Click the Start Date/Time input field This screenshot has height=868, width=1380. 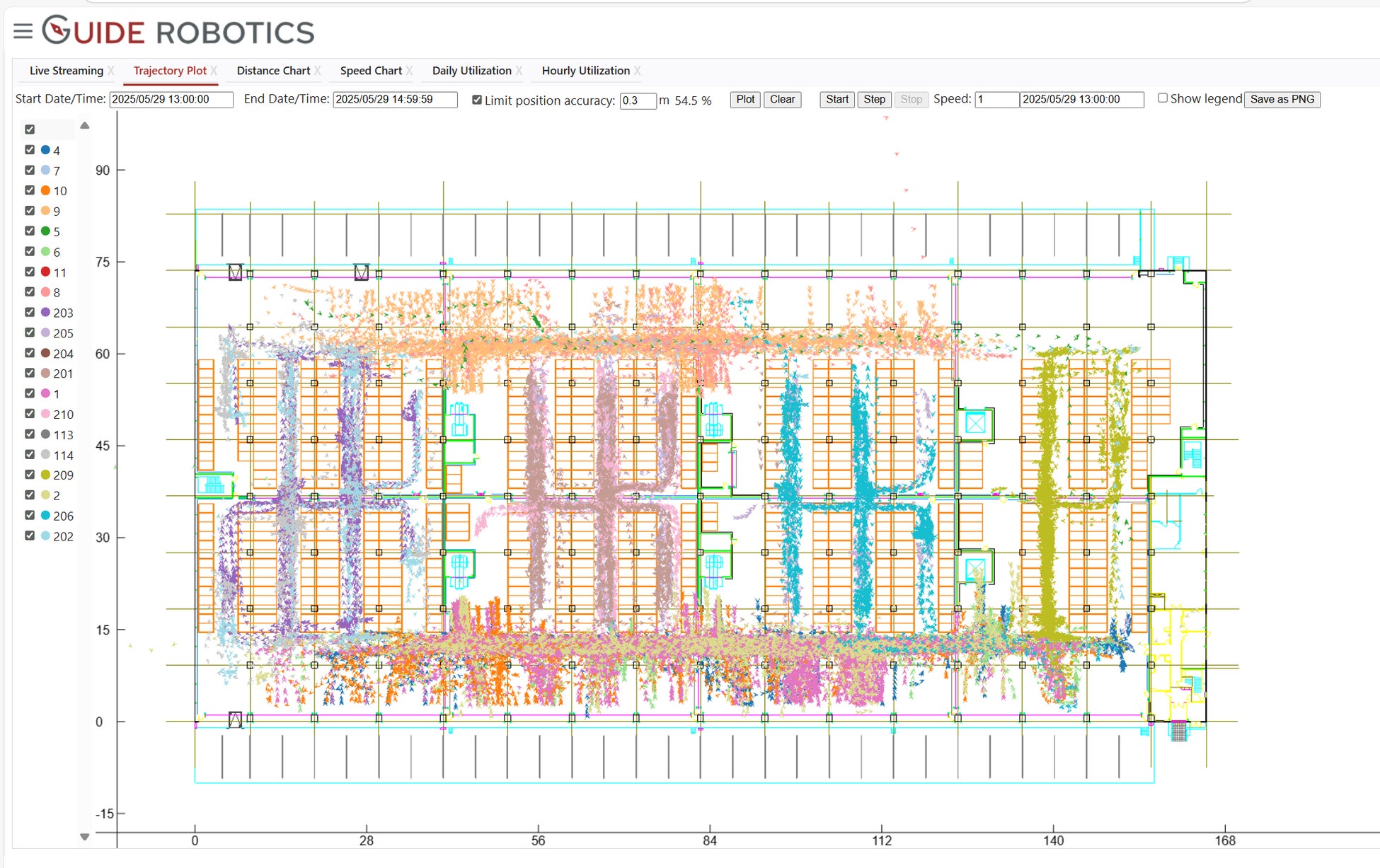coord(171,100)
